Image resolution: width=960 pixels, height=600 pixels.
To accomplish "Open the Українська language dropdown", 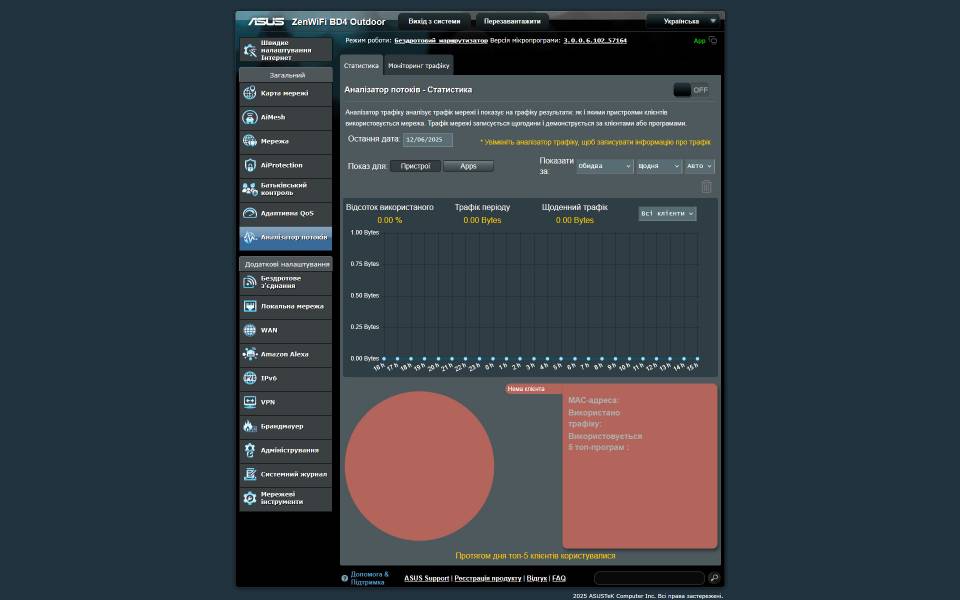I will 683,21.
